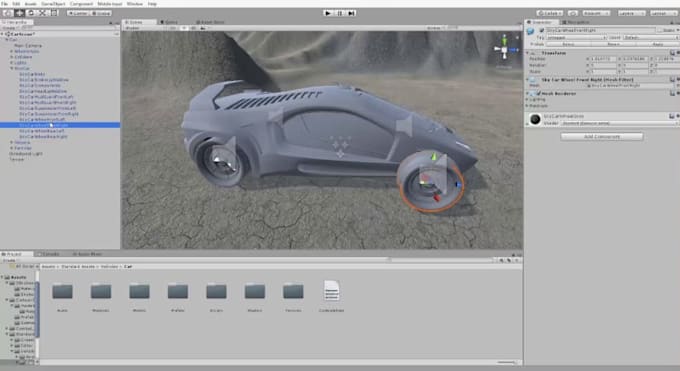Click the Project icon size slider
The height and width of the screenshot is (371, 680).
[x=507, y=362]
